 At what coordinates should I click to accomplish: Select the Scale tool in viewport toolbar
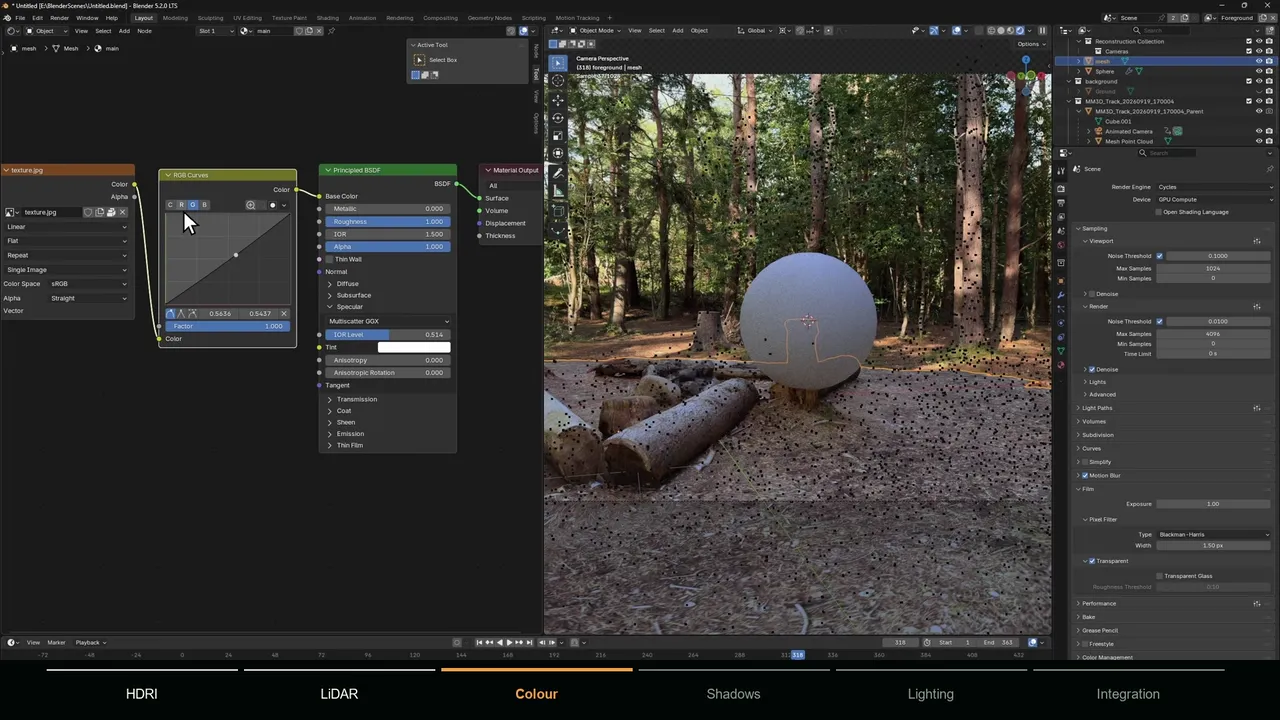[558, 135]
